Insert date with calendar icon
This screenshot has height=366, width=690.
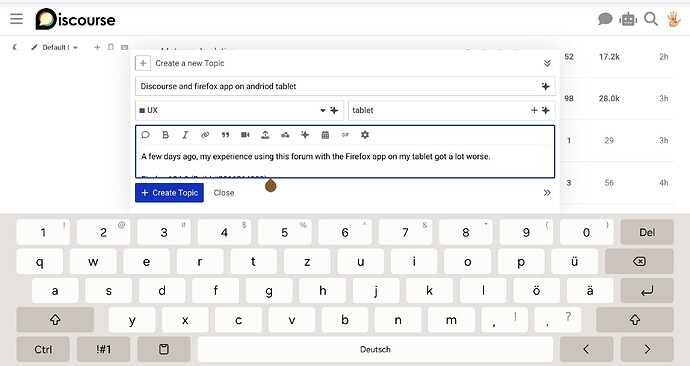(325, 135)
